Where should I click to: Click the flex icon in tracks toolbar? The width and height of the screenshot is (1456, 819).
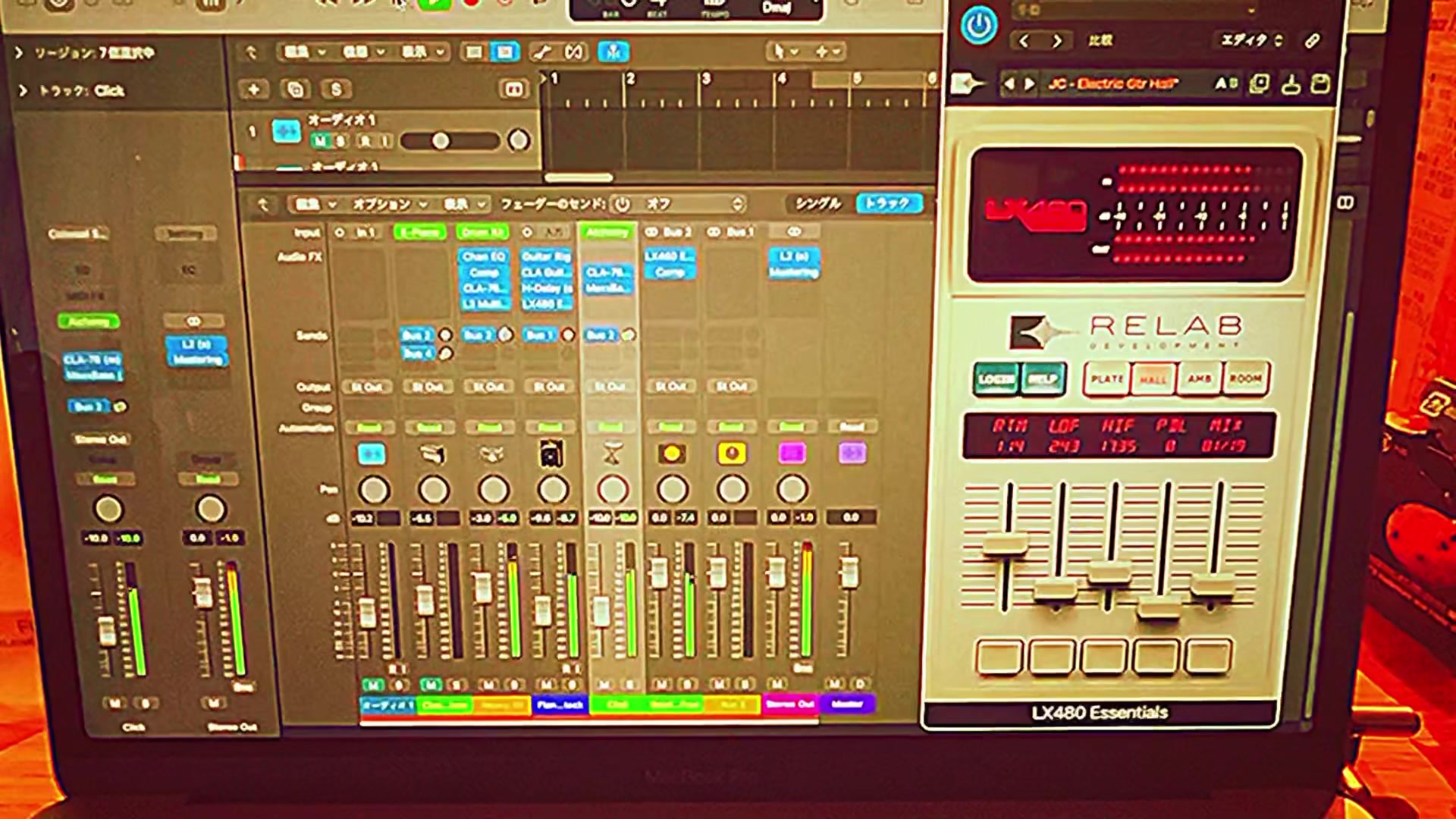(574, 52)
